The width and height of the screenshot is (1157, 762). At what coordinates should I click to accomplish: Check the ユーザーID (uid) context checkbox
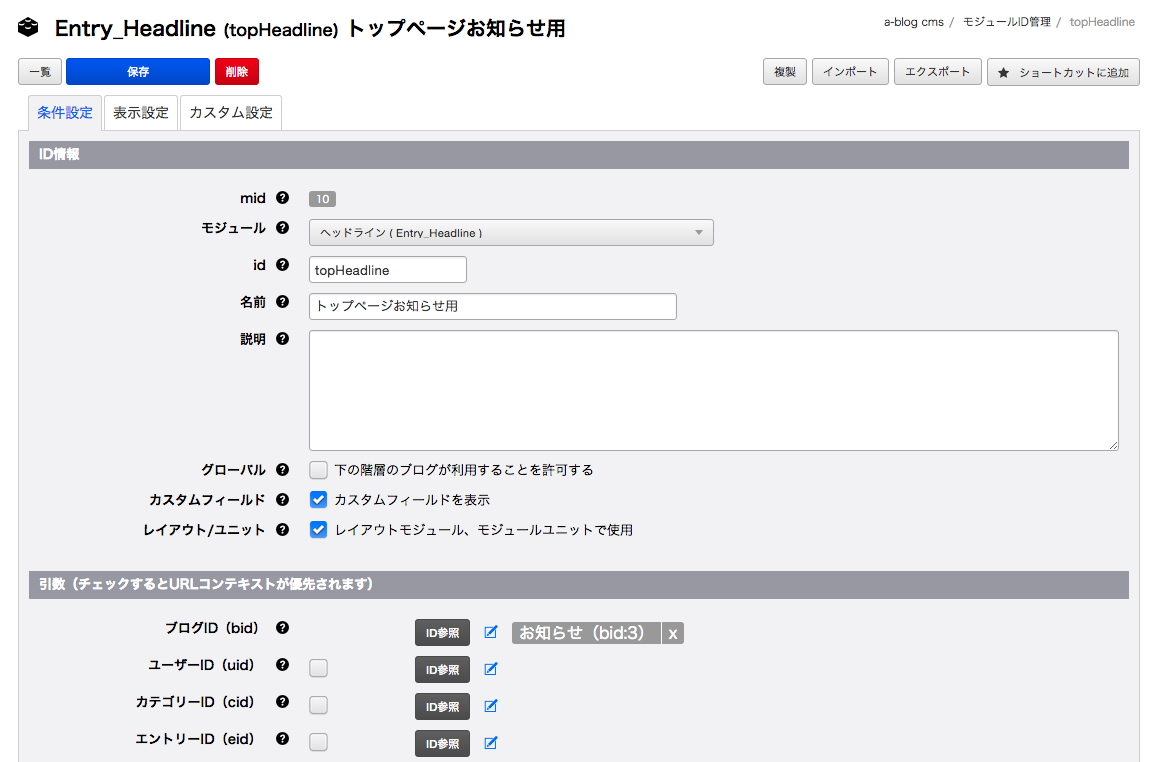318,668
